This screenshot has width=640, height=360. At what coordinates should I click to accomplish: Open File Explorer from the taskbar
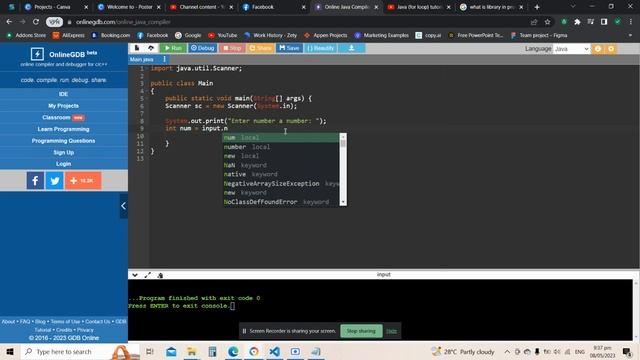point(191,351)
